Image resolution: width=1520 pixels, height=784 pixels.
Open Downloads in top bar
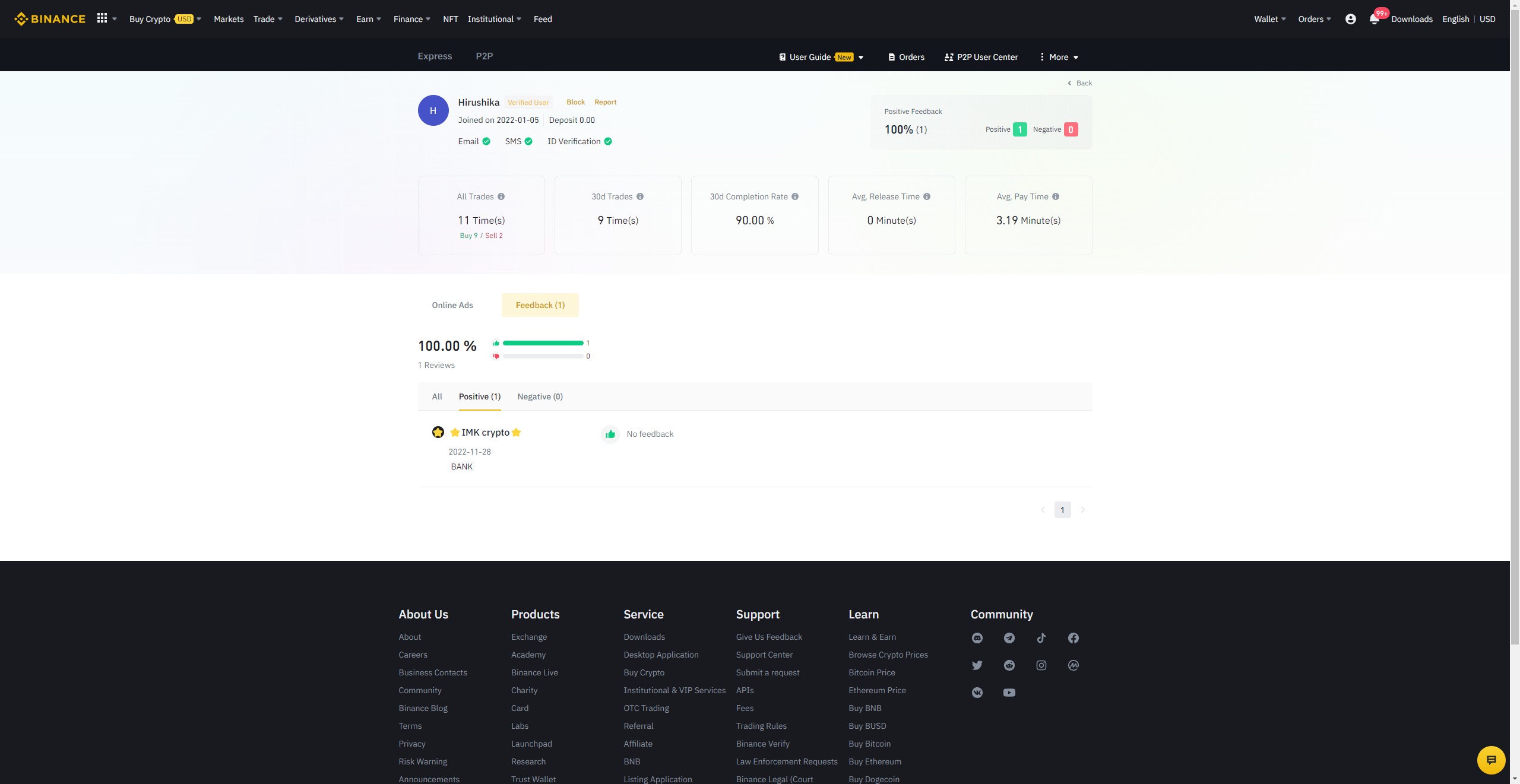pos(1412,19)
